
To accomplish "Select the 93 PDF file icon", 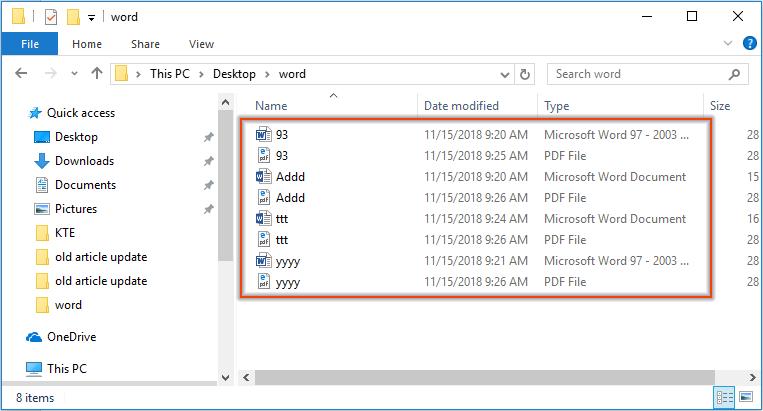I will point(263,155).
